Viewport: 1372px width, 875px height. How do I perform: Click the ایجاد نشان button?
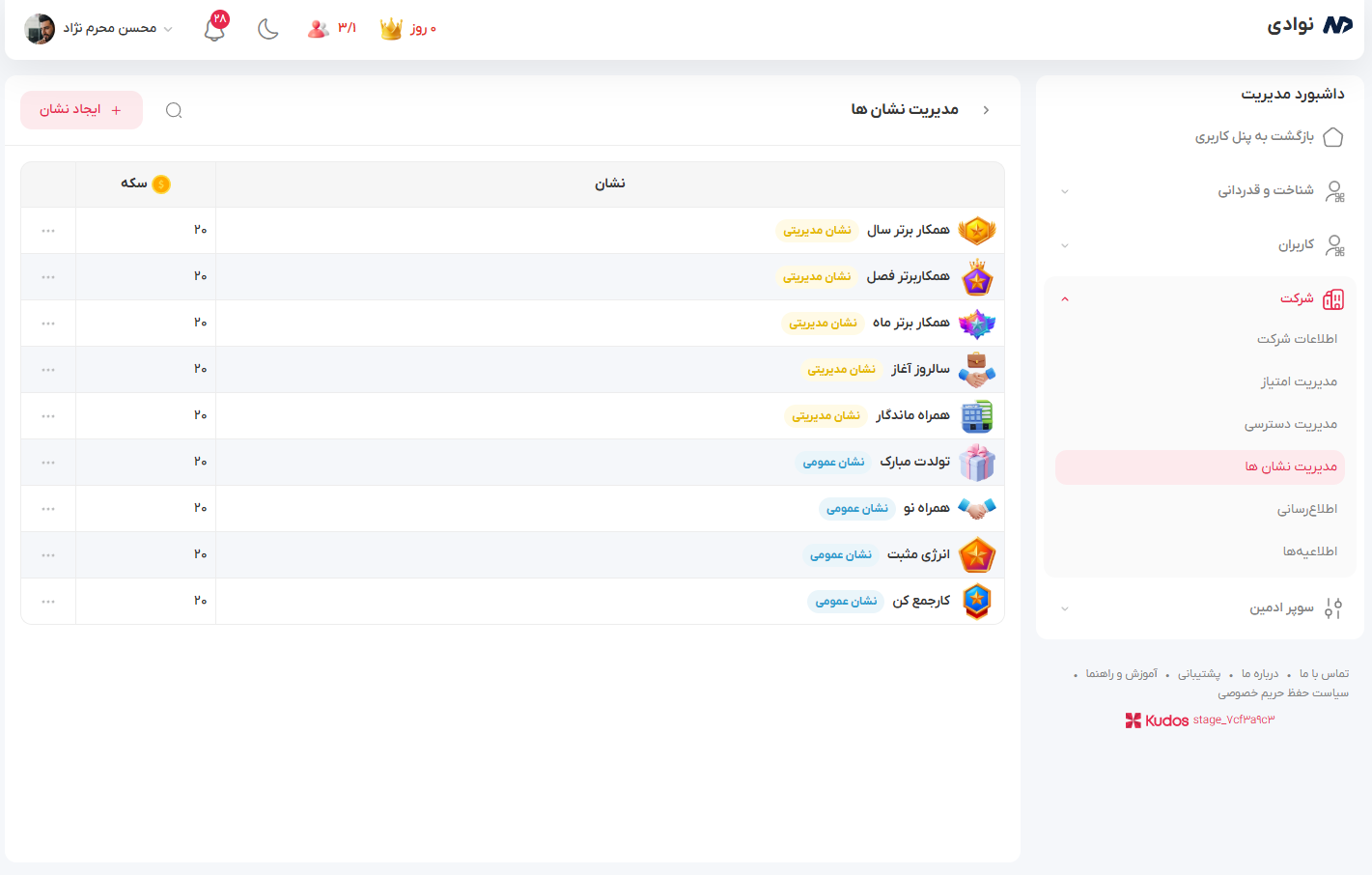(x=81, y=110)
